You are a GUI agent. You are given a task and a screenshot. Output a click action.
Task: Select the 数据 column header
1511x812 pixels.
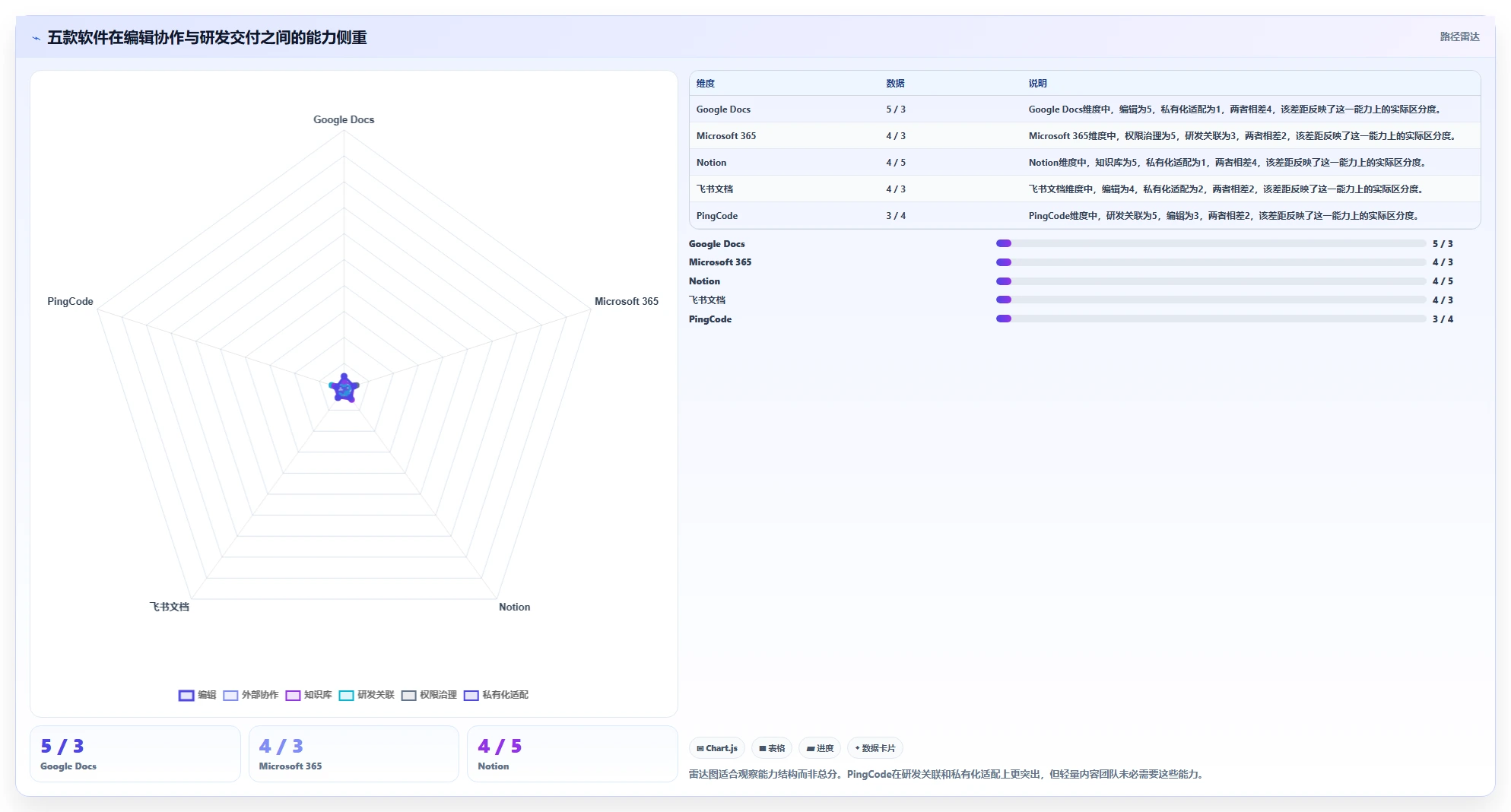[895, 84]
